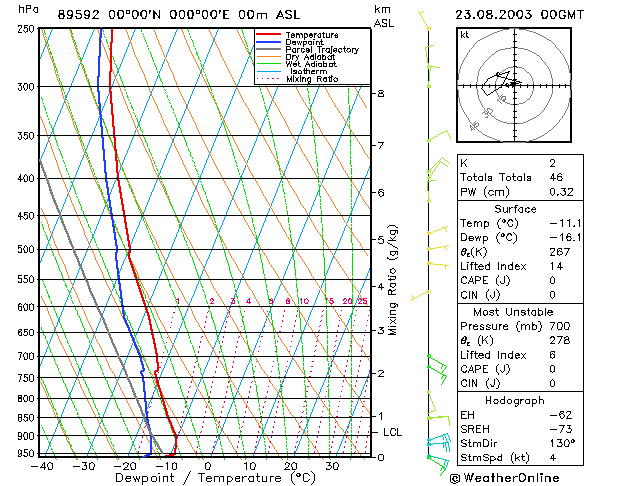The width and height of the screenshot is (629, 486).
Task: Click the 700 hPa pressure axis label
Action: 26,356
